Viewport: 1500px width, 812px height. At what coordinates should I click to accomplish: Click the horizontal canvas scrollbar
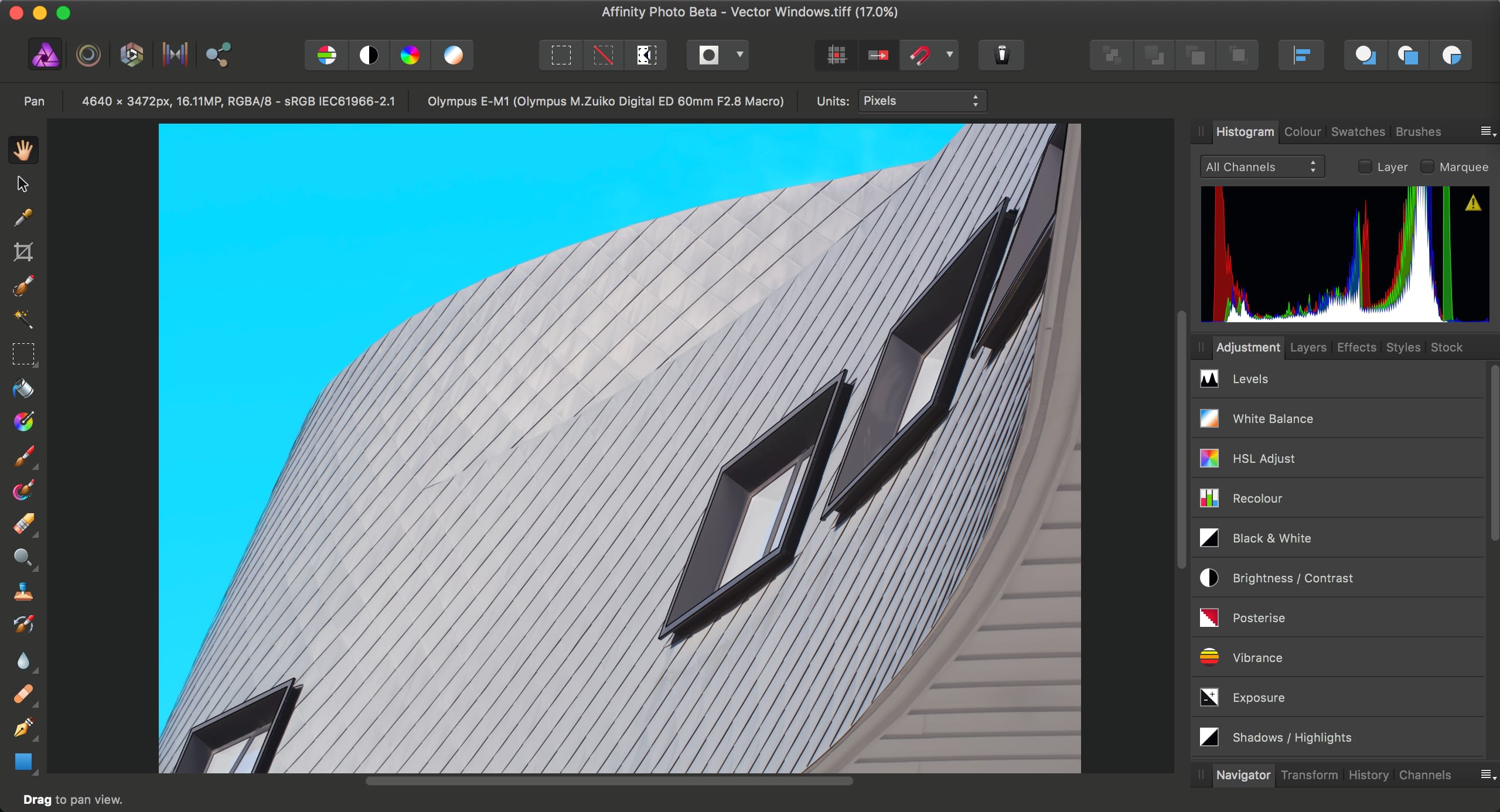pos(609,781)
